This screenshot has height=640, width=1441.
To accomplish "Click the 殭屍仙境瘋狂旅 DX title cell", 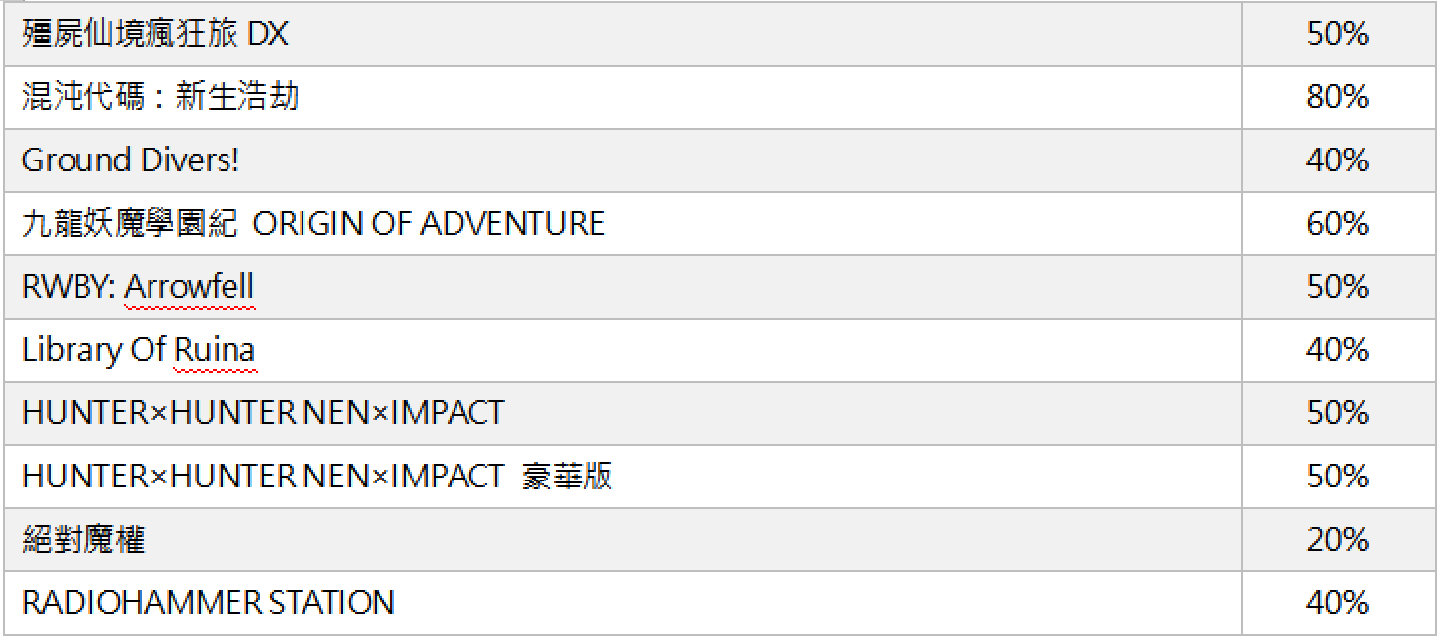I will (x=155, y=35).
